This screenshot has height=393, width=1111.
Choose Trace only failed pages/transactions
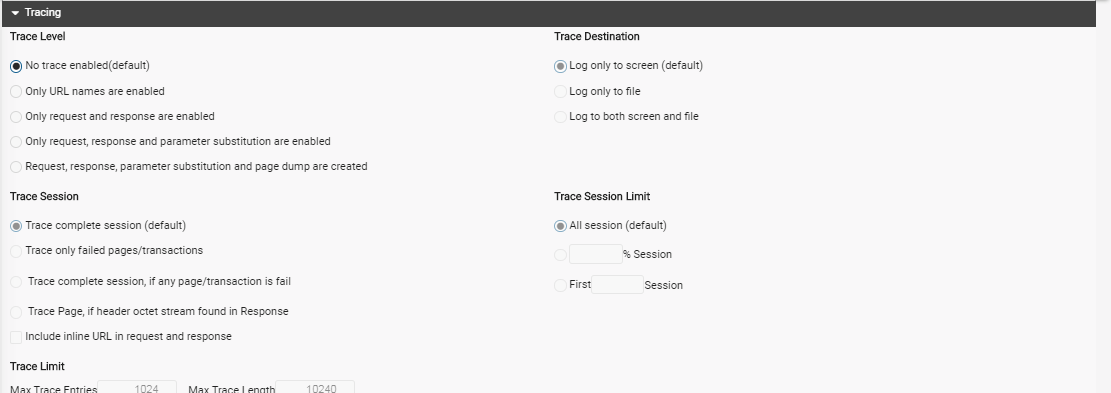tap(16, 251)
